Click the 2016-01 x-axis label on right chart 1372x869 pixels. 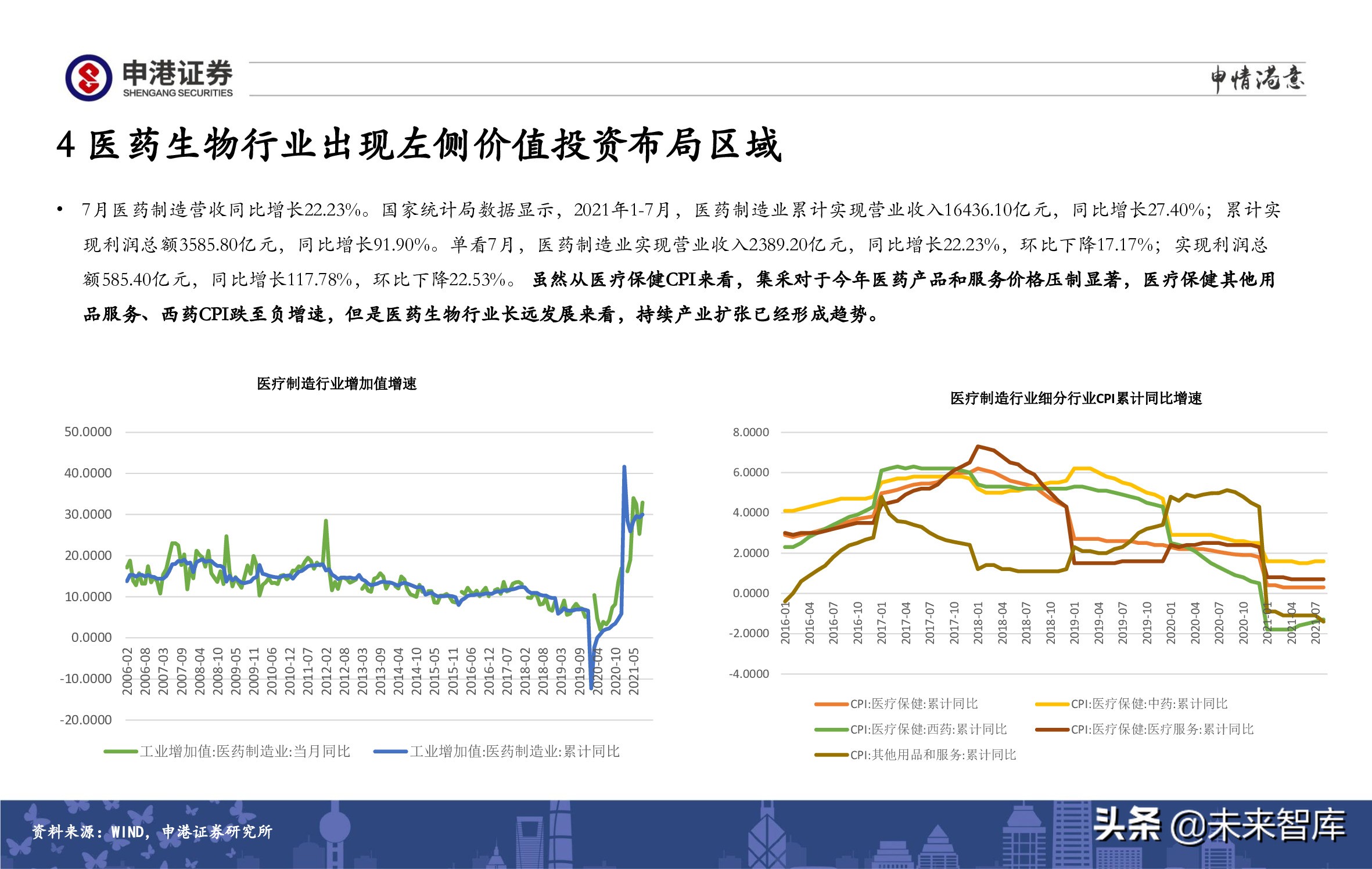[785, 623]
